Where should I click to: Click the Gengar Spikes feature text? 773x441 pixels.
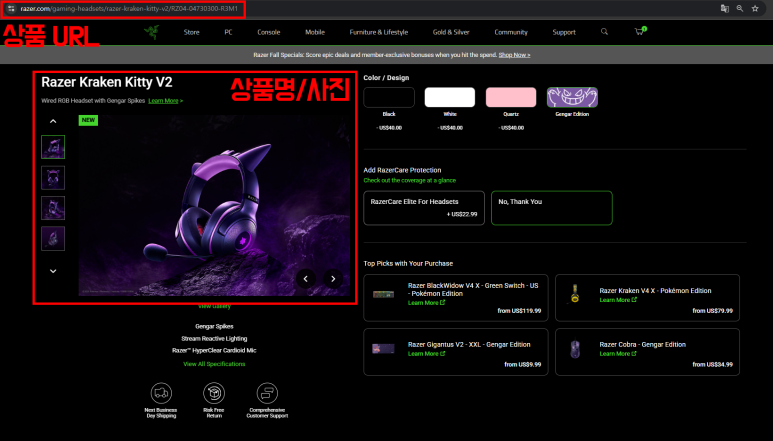pyautogui.click(x=214, y=326)
